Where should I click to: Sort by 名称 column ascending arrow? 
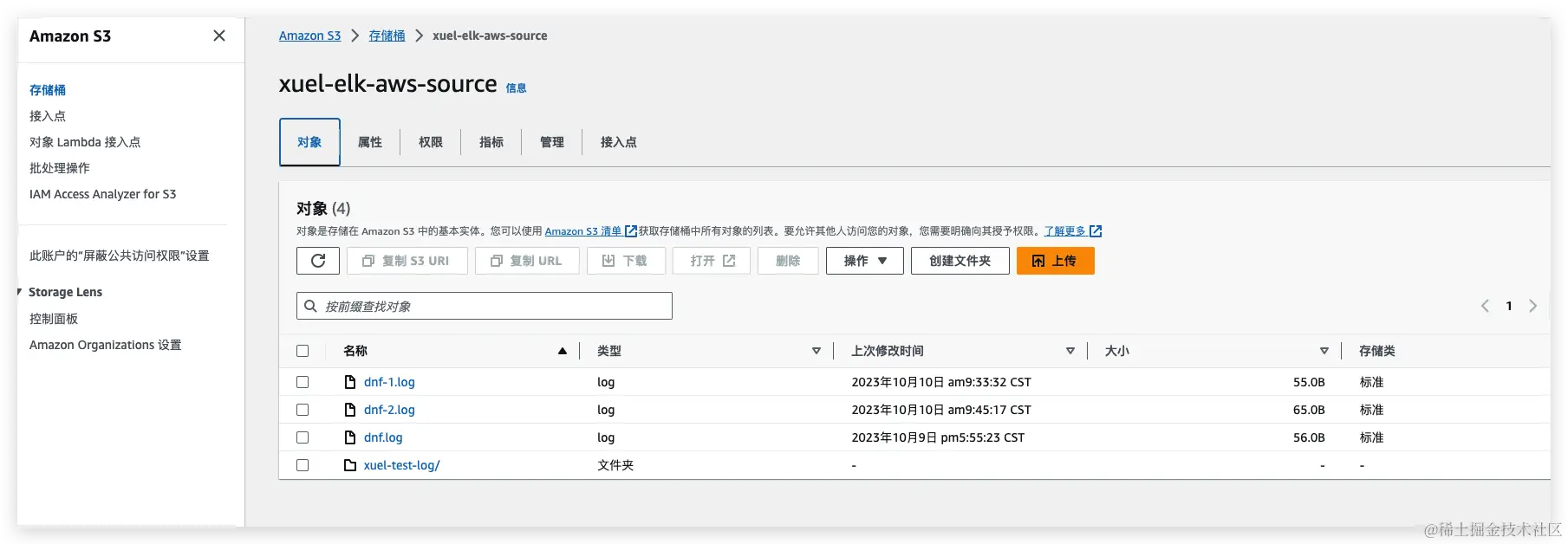coord(563,351)
